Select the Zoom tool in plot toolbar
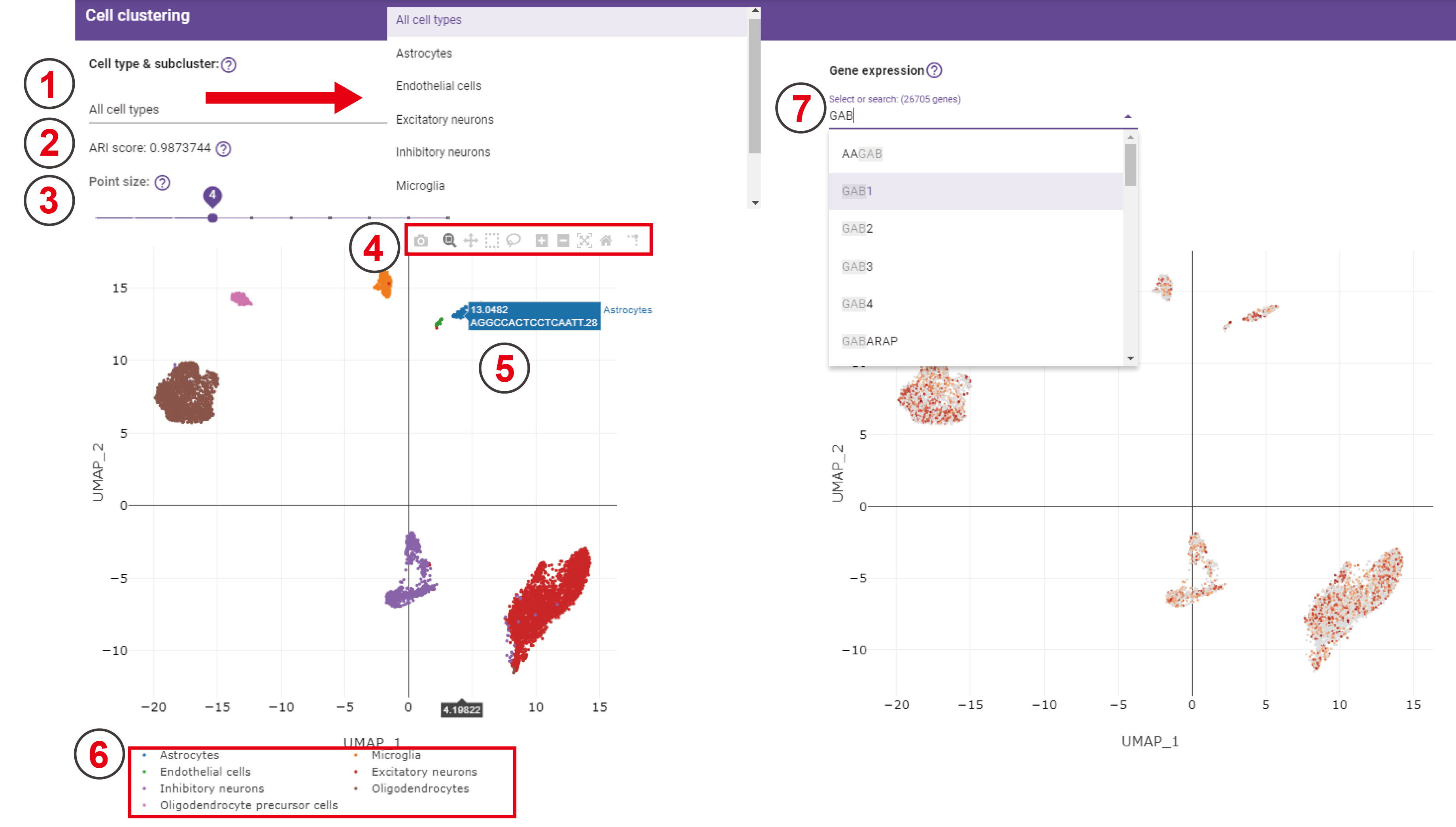1456x827 pixels. coord(449,241)
